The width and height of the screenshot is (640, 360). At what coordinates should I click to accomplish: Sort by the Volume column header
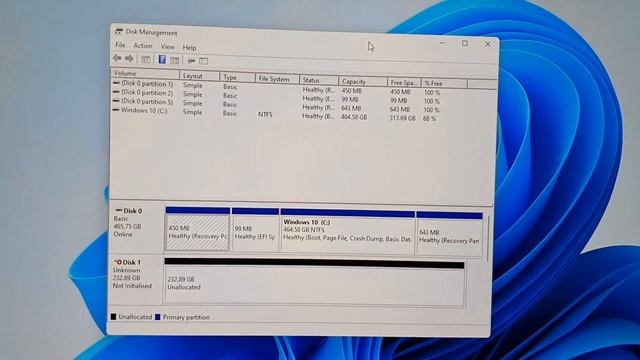click(145, 74)
